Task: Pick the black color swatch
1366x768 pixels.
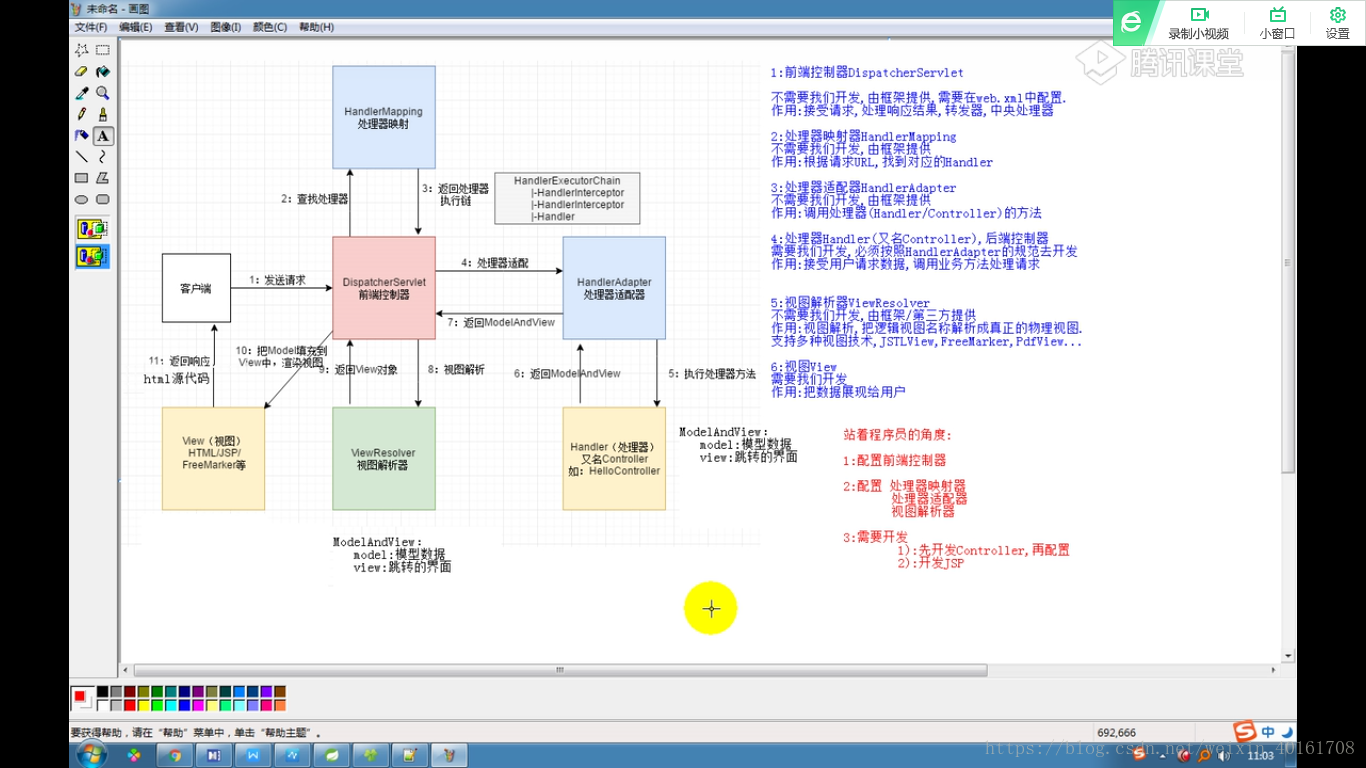Action: (x=102, y=691)
